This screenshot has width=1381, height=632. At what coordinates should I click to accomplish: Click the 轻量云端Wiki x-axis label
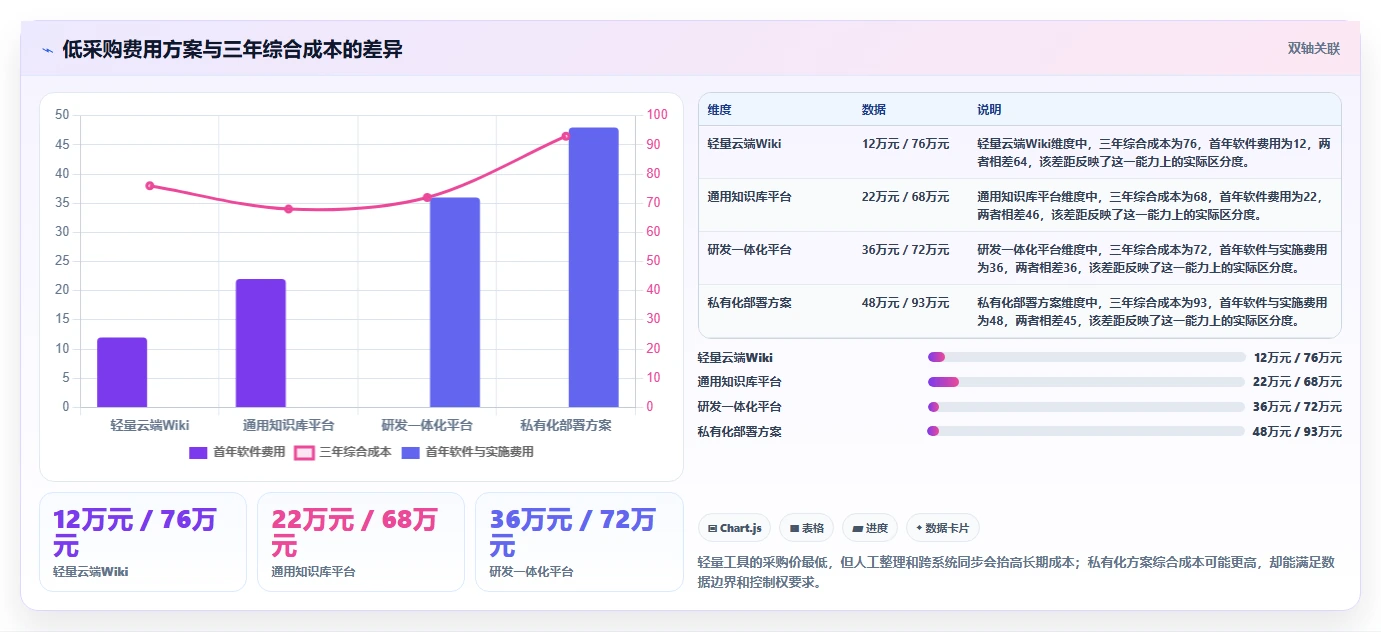tap(150, 425)
